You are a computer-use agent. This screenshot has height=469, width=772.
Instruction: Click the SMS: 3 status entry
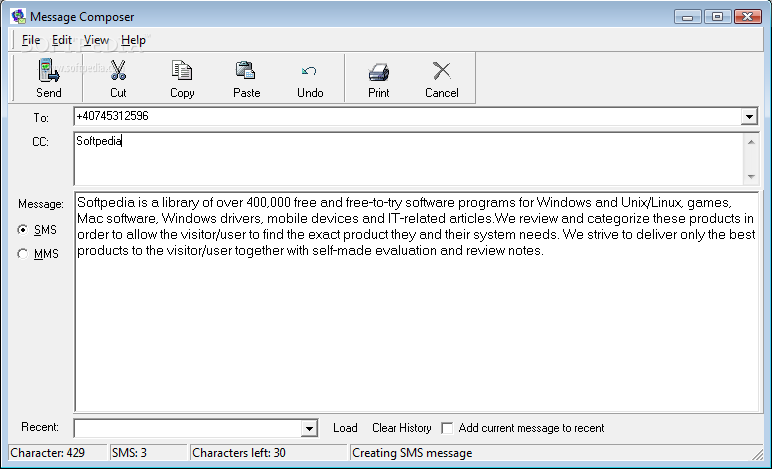click(x=149, y=453)
